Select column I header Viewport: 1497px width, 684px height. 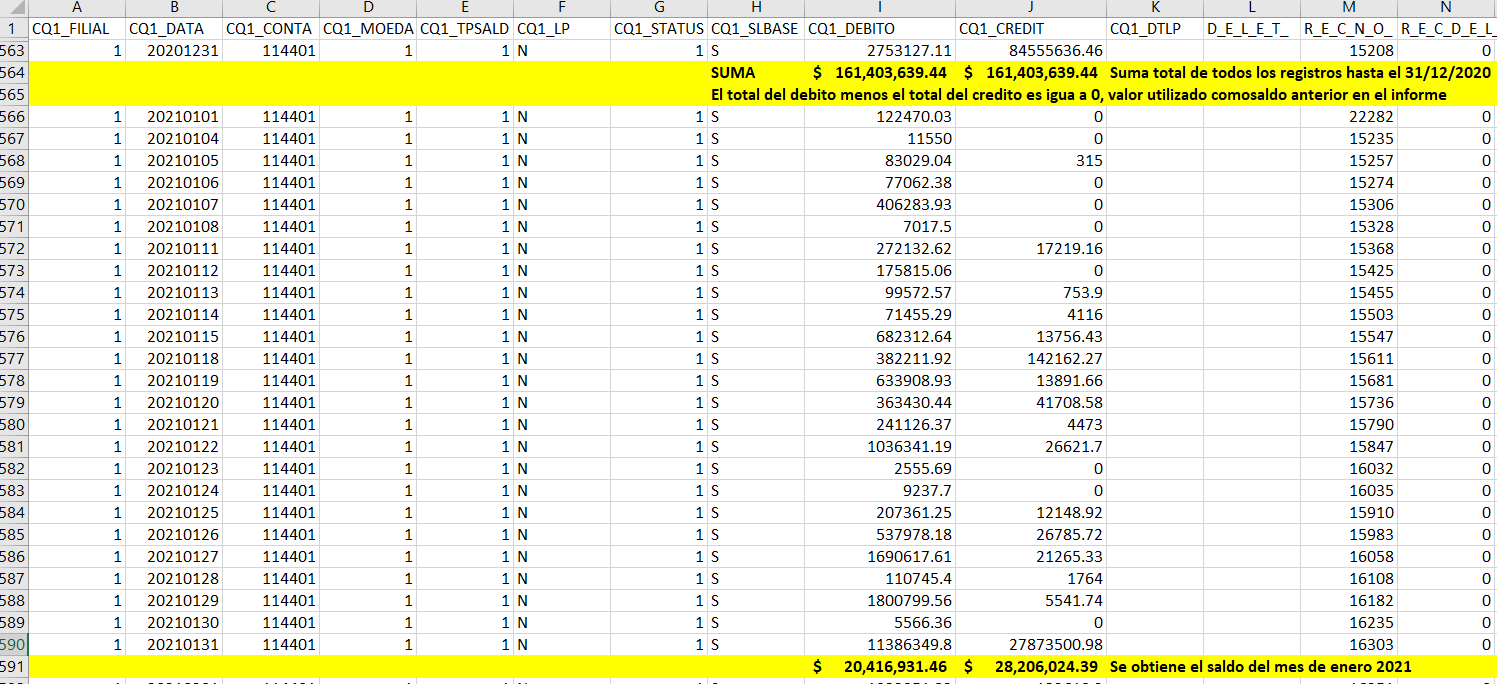[880, 8]
